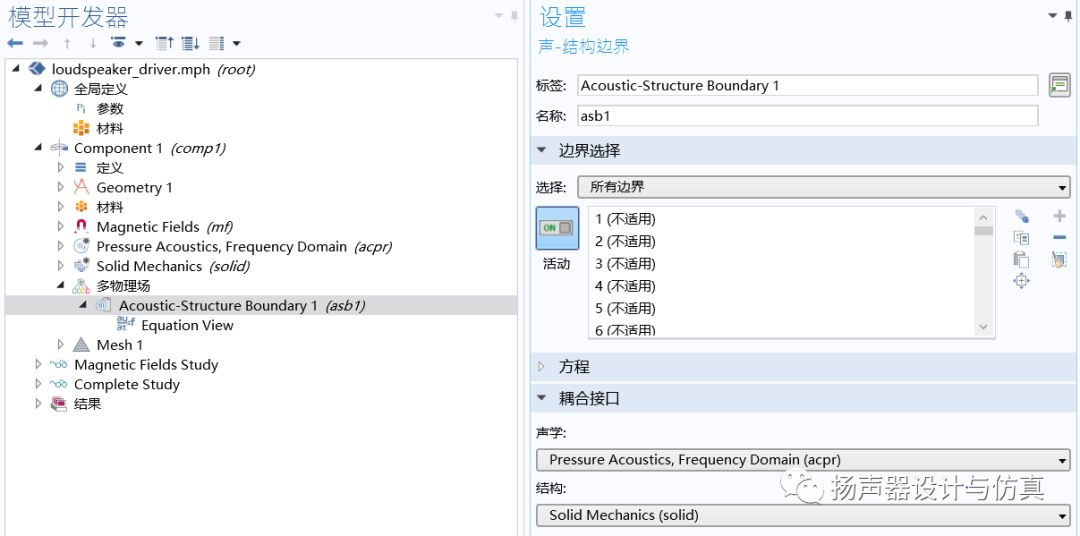Collapse the 边界选择 section

(541, 150)
